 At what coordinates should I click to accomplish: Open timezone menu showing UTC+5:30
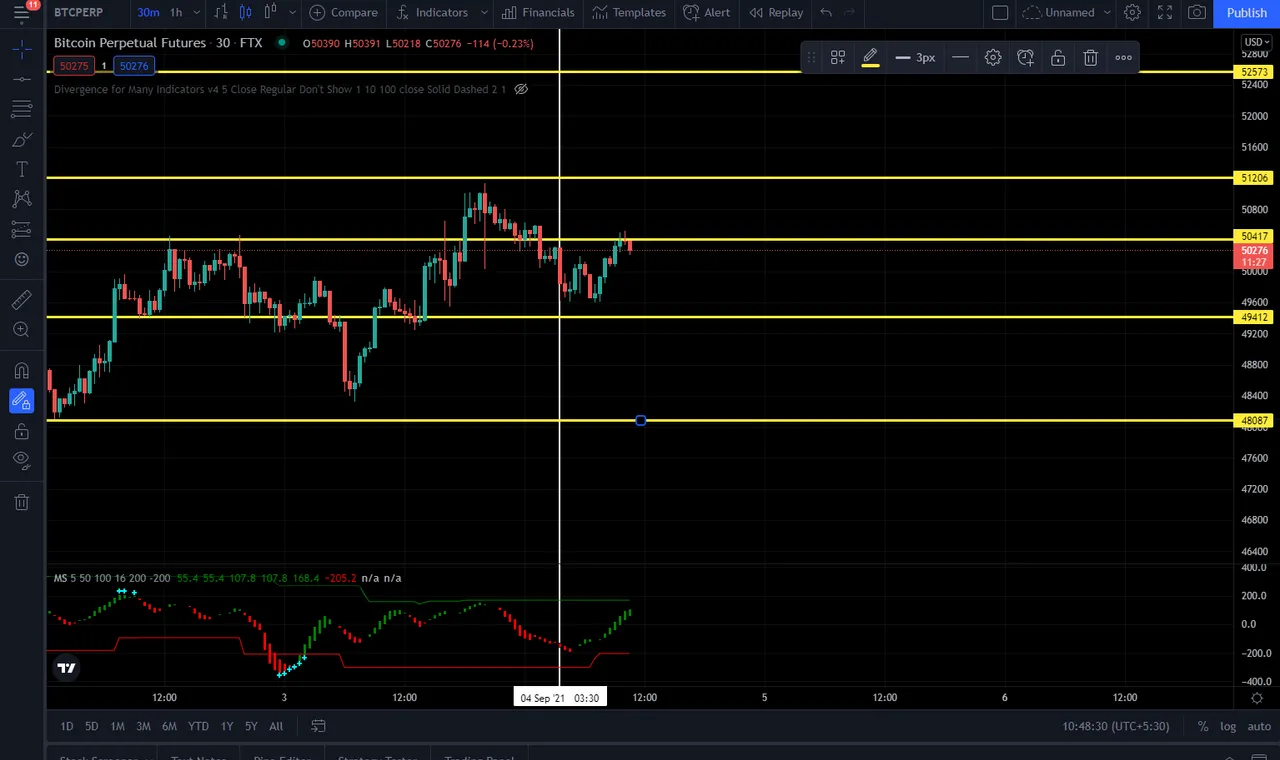click(1116, 726)
